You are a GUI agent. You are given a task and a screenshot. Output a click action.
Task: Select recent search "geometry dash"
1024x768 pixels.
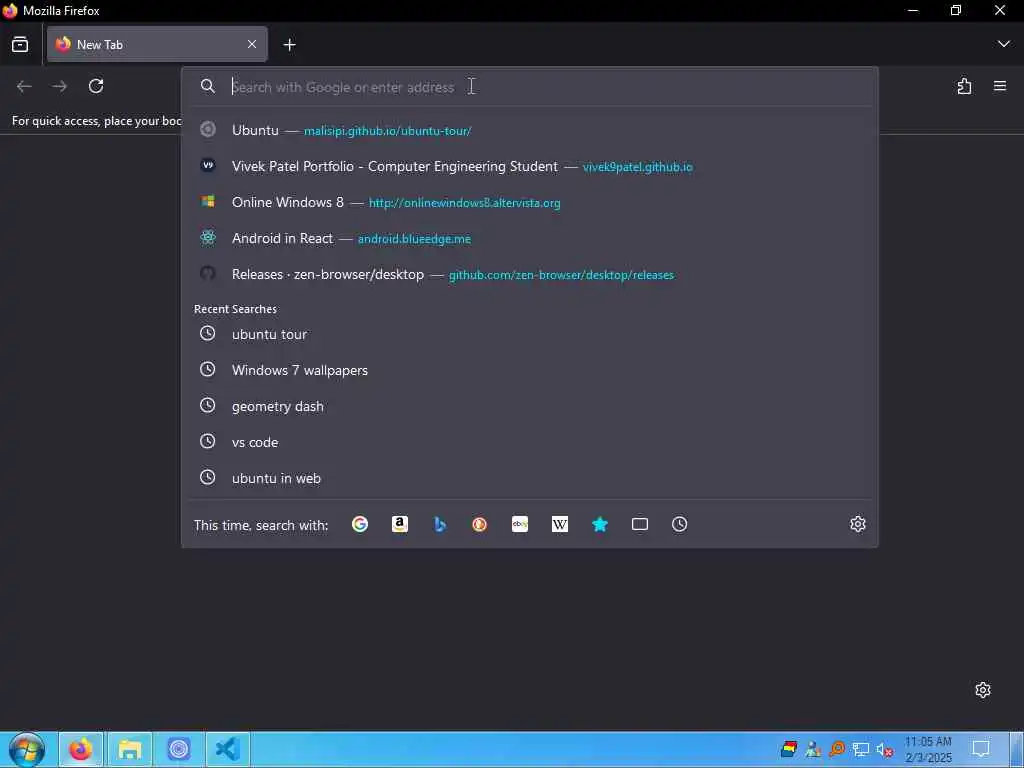532,406
